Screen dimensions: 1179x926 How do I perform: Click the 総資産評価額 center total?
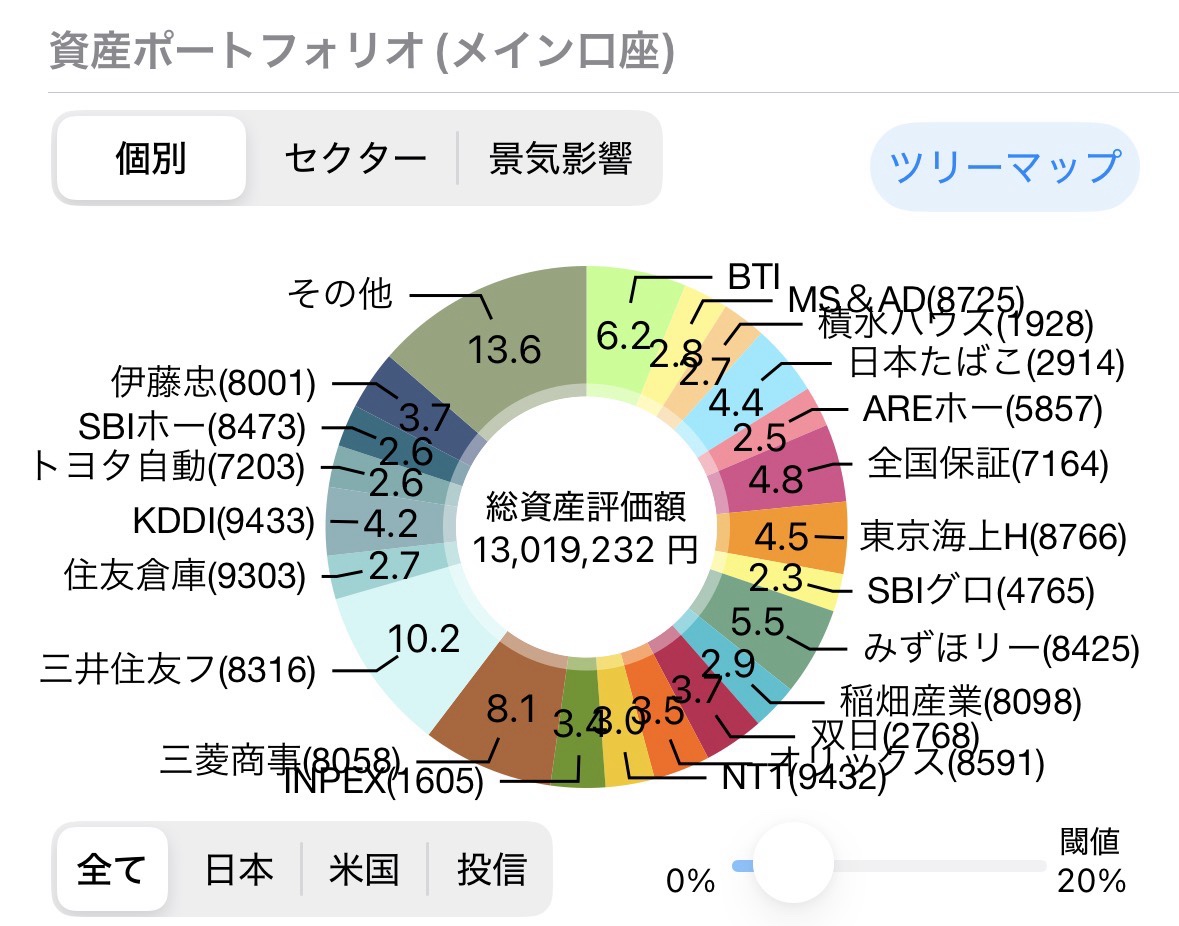(586, 528)
